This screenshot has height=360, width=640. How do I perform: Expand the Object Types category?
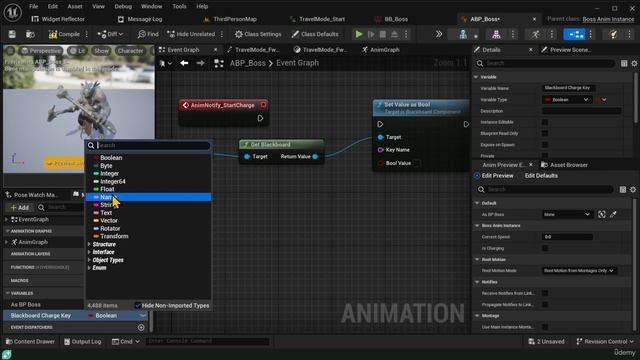(89, 260)
